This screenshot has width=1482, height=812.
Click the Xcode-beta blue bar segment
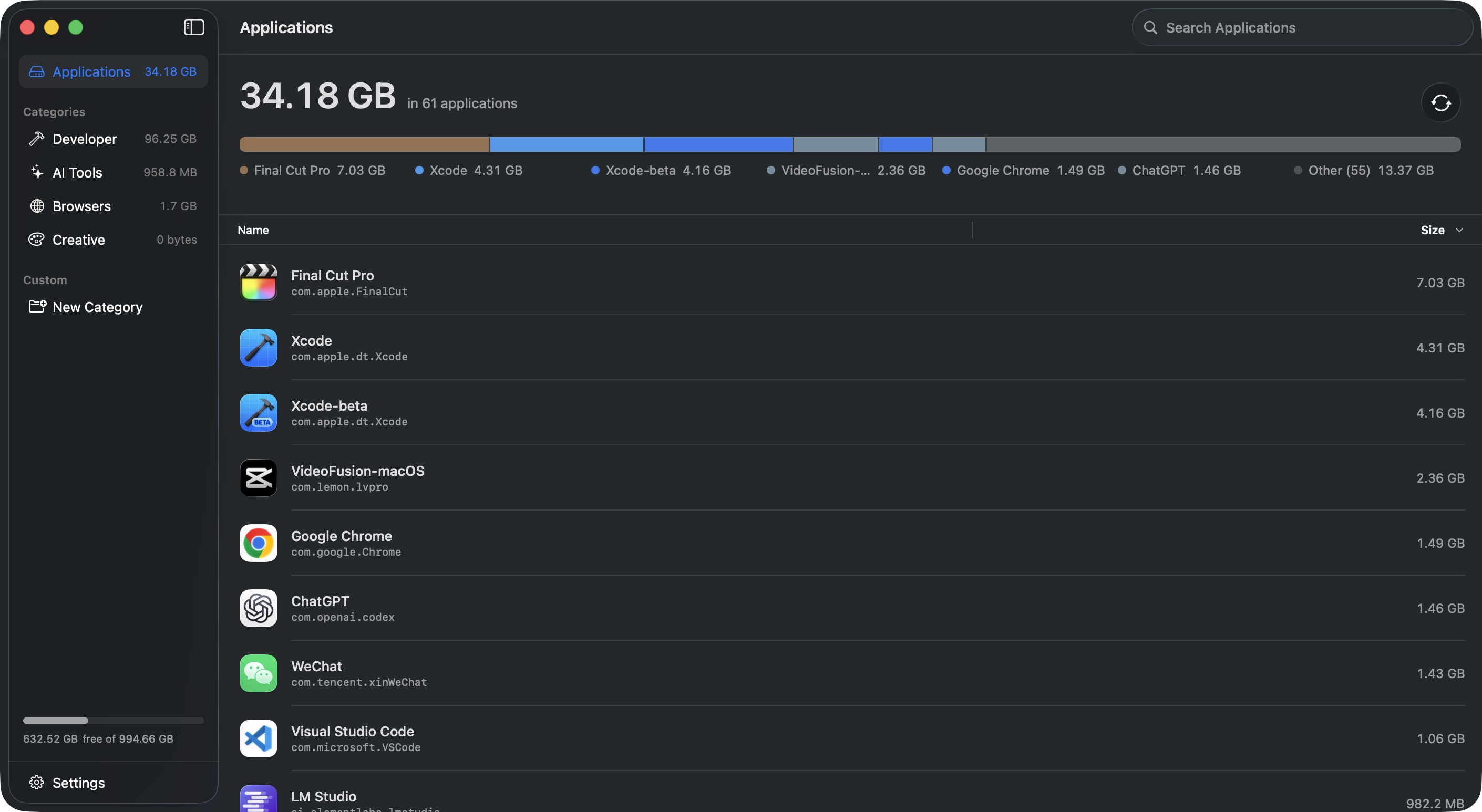[x=718, y=144]
